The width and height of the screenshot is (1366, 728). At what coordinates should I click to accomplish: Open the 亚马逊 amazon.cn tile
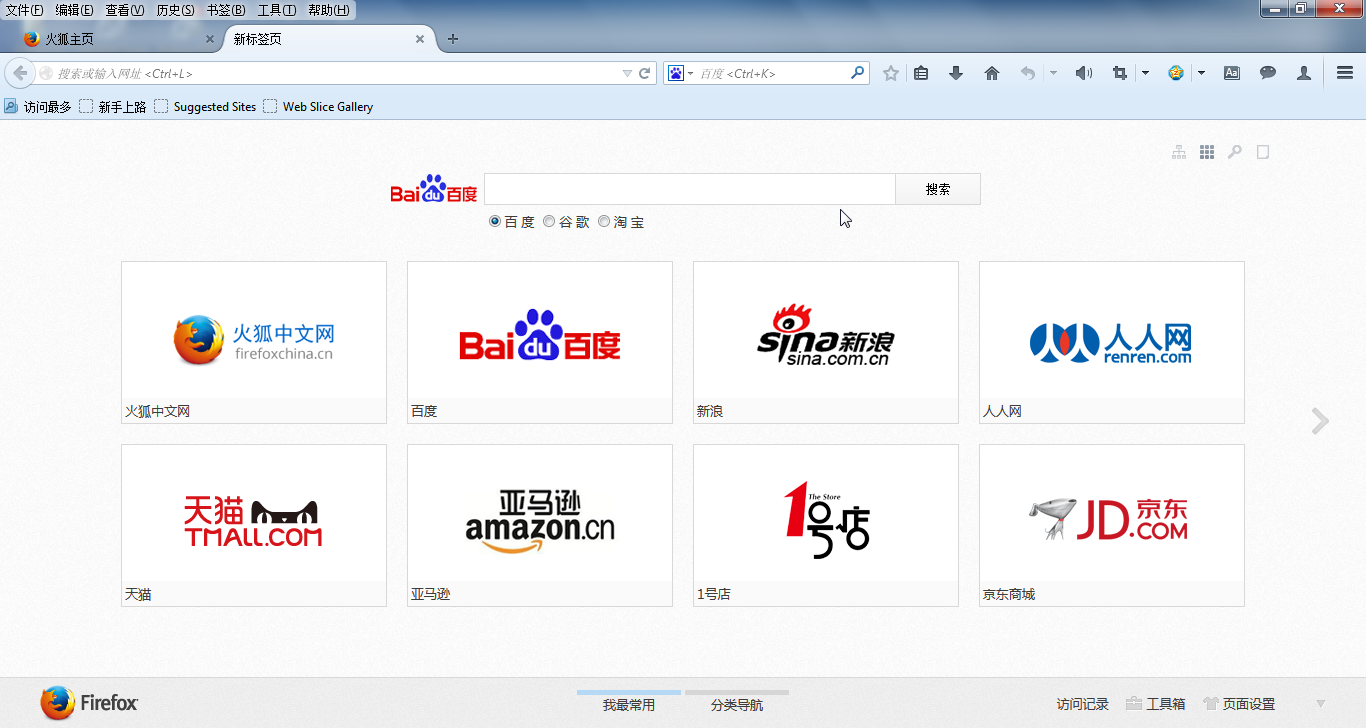(540, 525)
